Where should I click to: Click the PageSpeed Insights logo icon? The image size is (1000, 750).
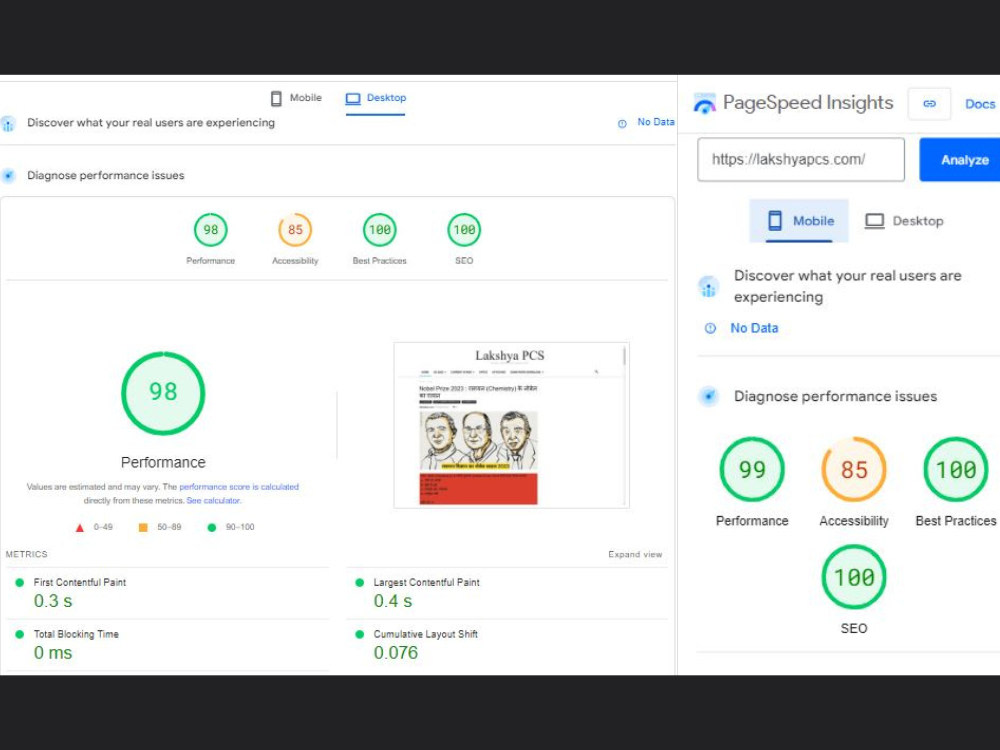[704, 103]
